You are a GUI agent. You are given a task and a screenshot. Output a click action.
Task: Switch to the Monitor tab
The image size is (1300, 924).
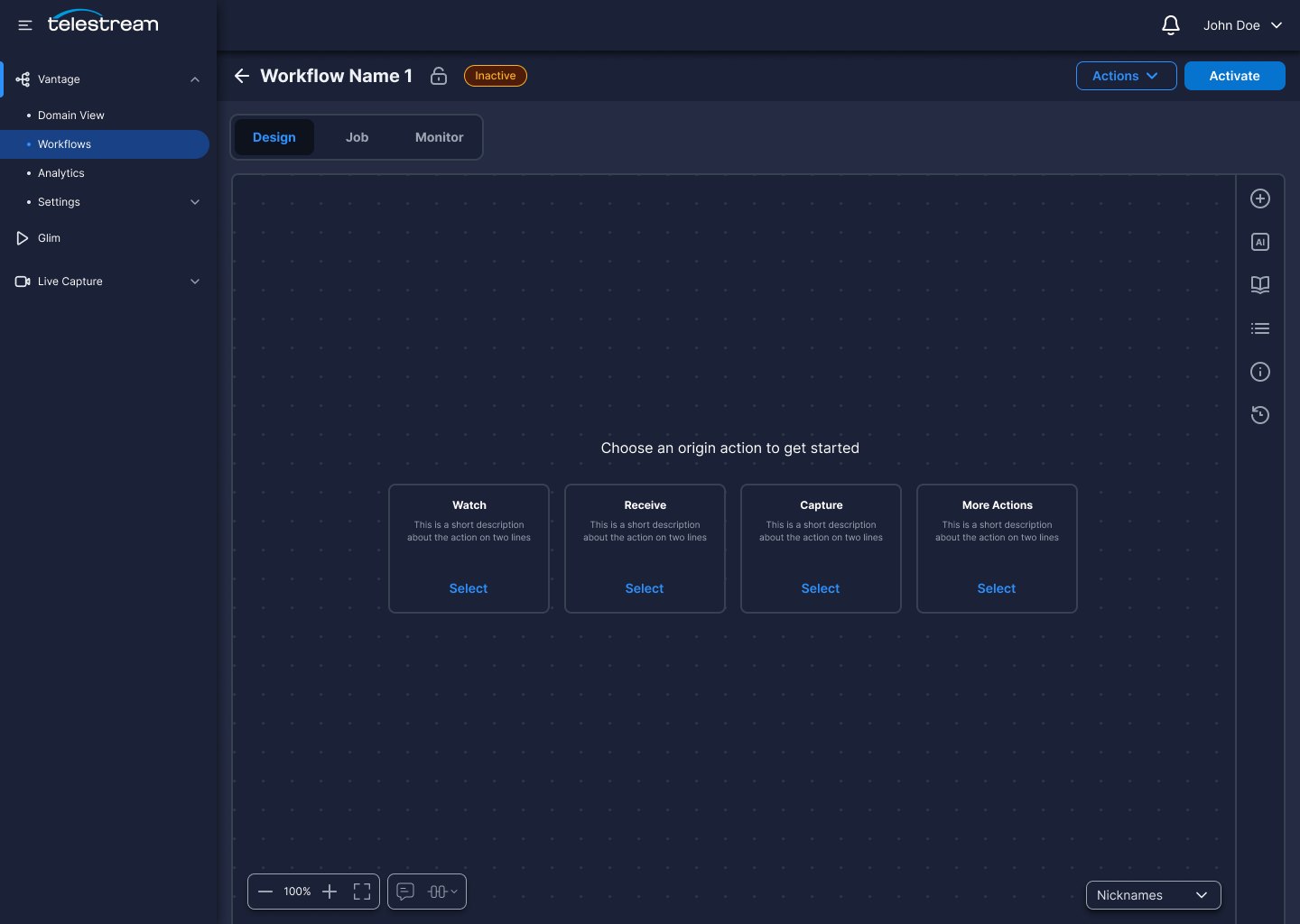tap(440, 137)
